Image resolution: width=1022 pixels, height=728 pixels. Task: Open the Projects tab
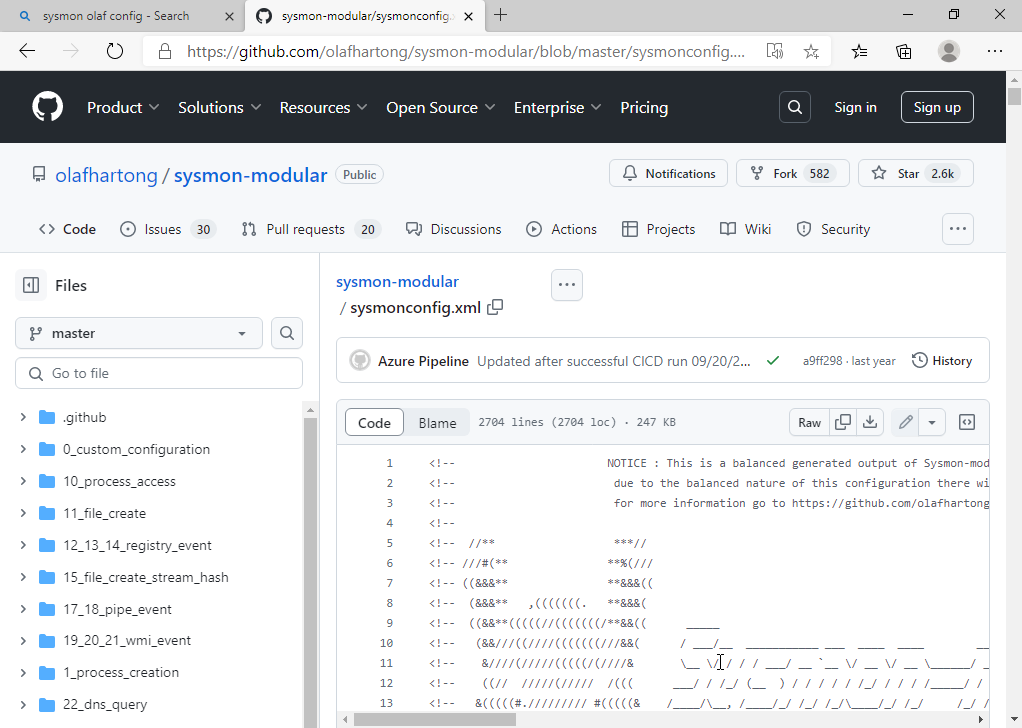(658, 229)
